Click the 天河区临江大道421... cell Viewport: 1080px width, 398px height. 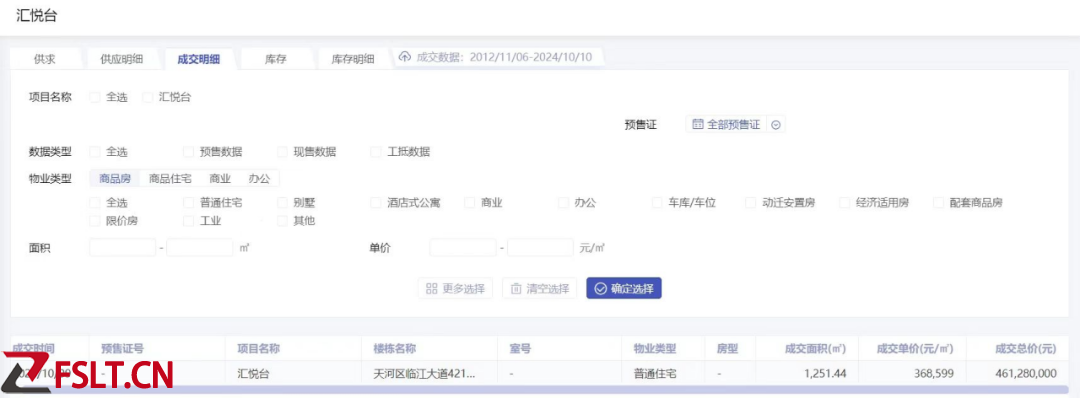pos(424,374)
